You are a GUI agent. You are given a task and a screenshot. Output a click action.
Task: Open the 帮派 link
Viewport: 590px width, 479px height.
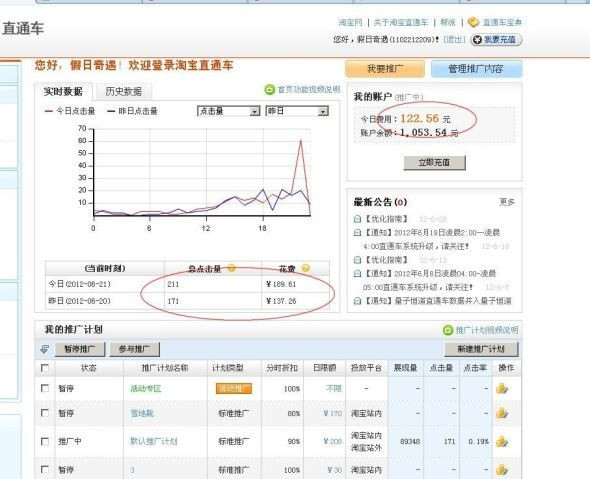pos(448,23)
